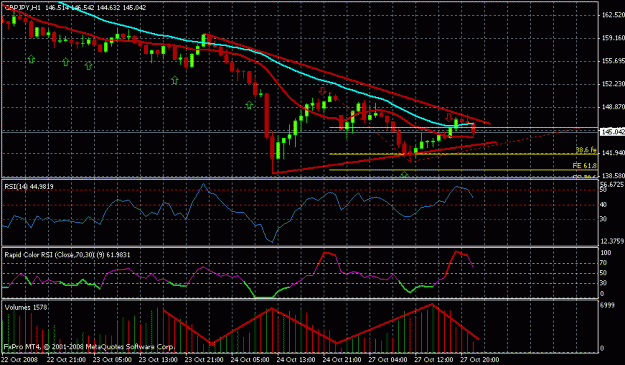Click the 24 Oct 05:00 time label

250,359
